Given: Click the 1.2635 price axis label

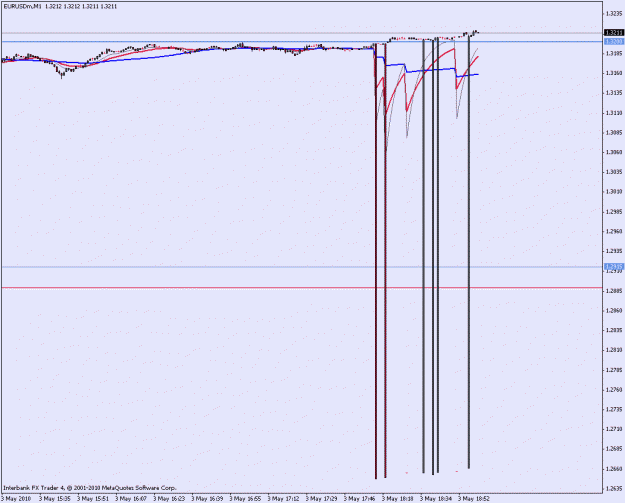Looking at the screenshot, I should tap(614, 488).
